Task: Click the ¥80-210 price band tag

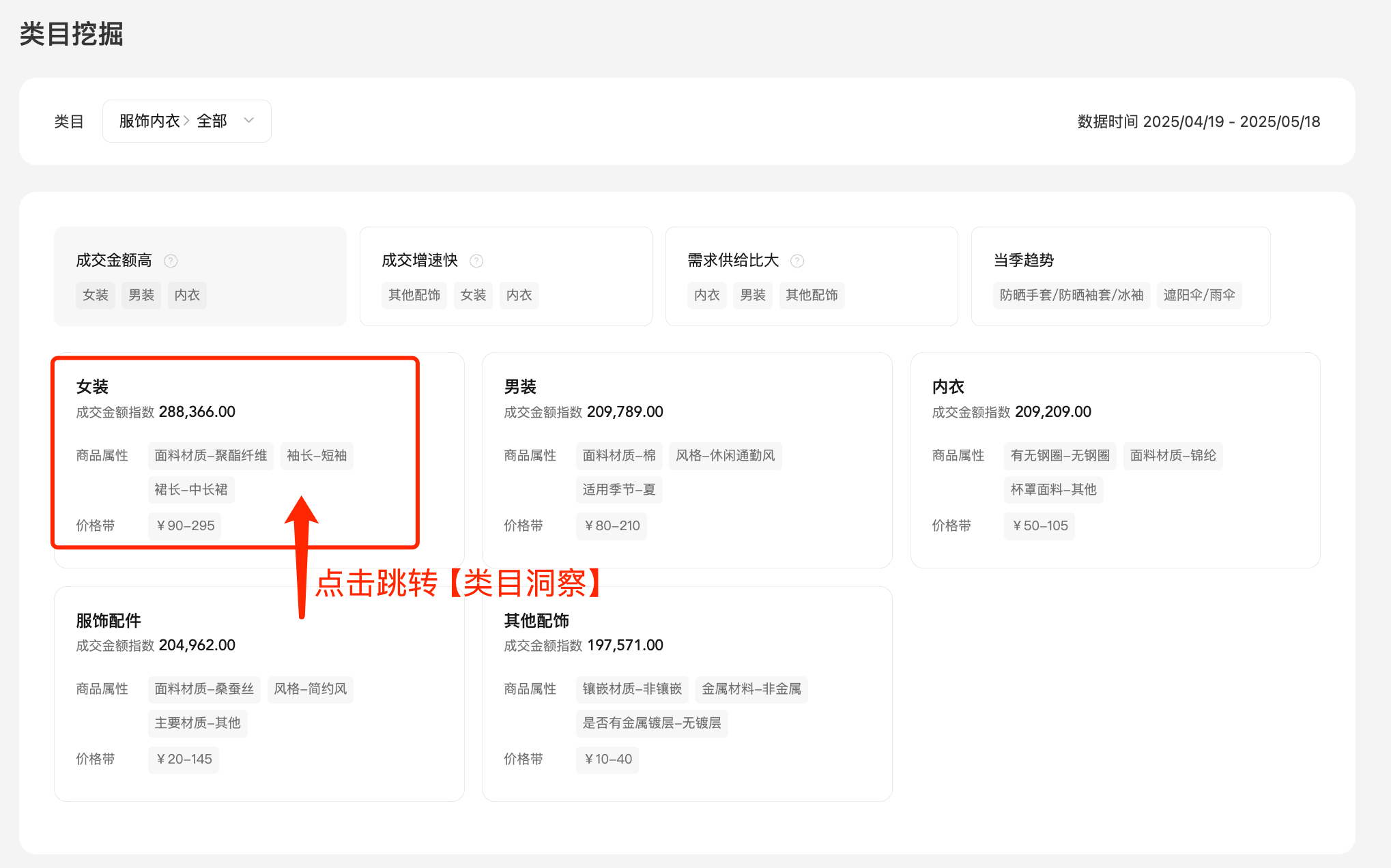Action: [612, 525]
